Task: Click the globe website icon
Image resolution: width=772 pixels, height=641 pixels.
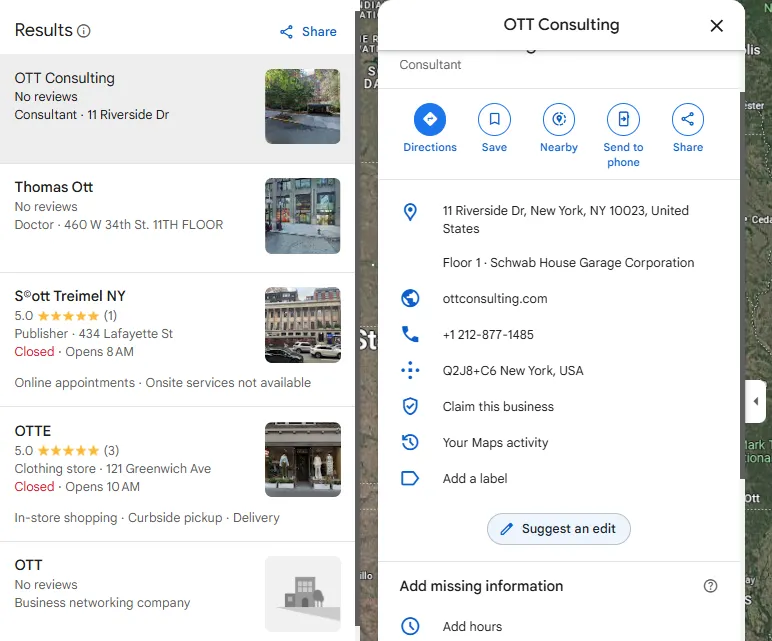Action: (x=410, y=298)
